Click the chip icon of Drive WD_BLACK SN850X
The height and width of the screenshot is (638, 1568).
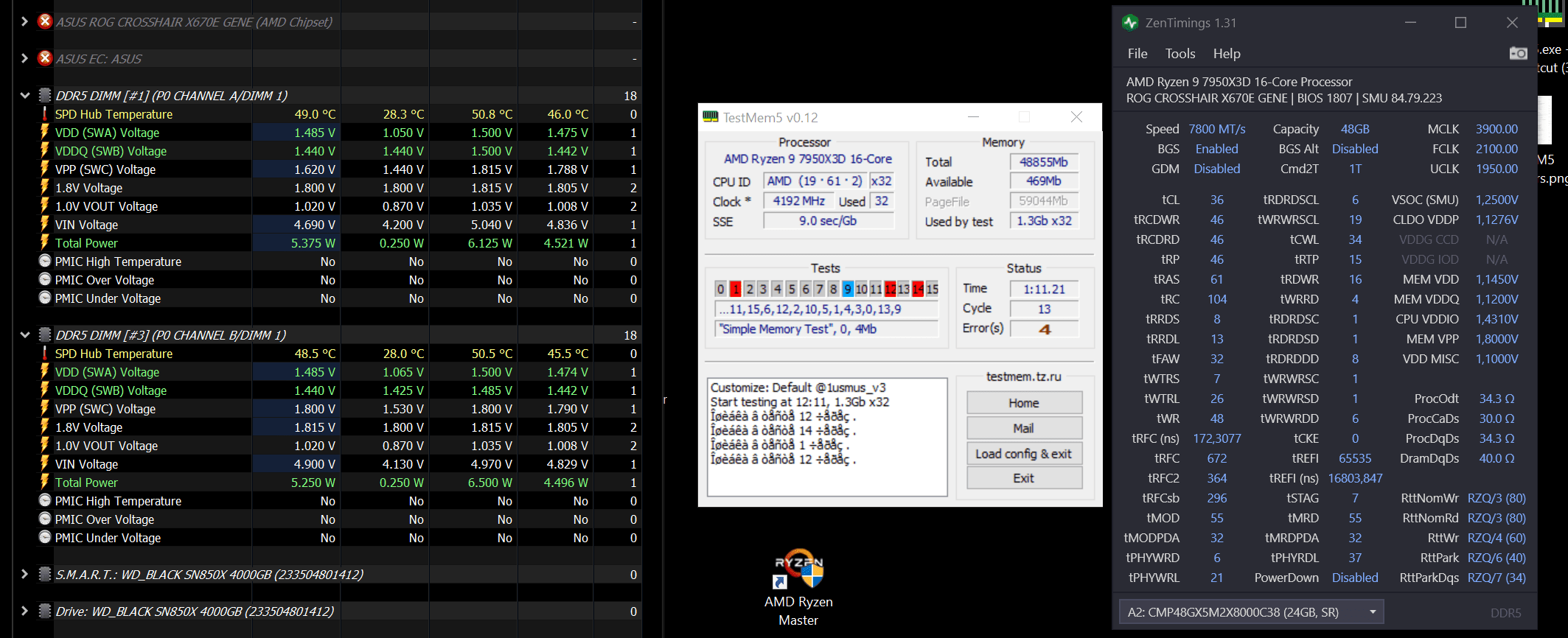44,611
